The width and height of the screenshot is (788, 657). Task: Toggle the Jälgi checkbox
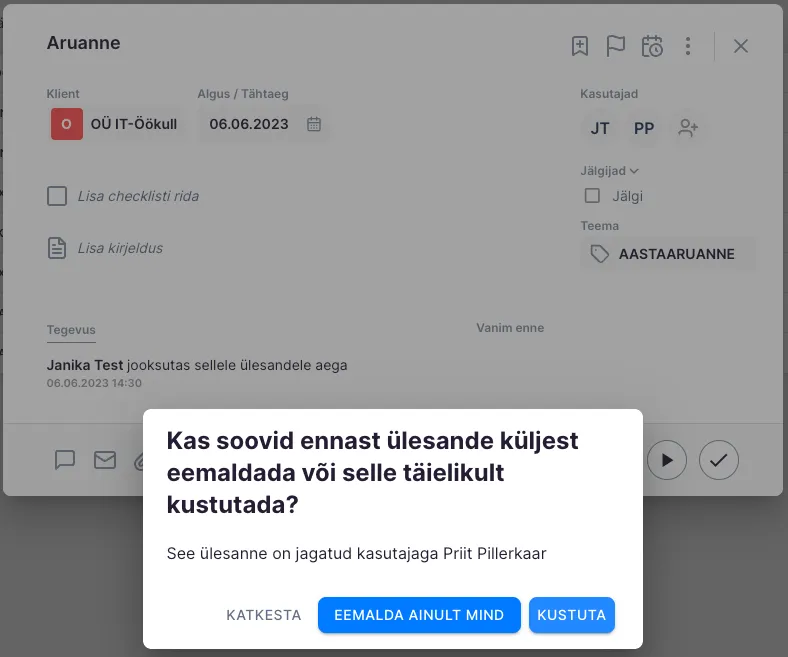point(593,196)
